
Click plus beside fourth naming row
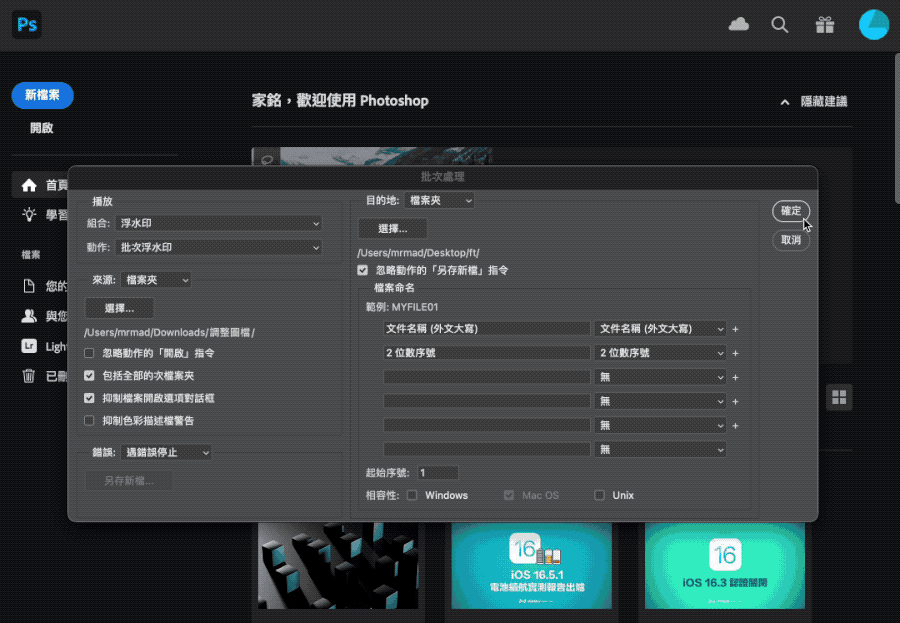click(x=735, y=401)
